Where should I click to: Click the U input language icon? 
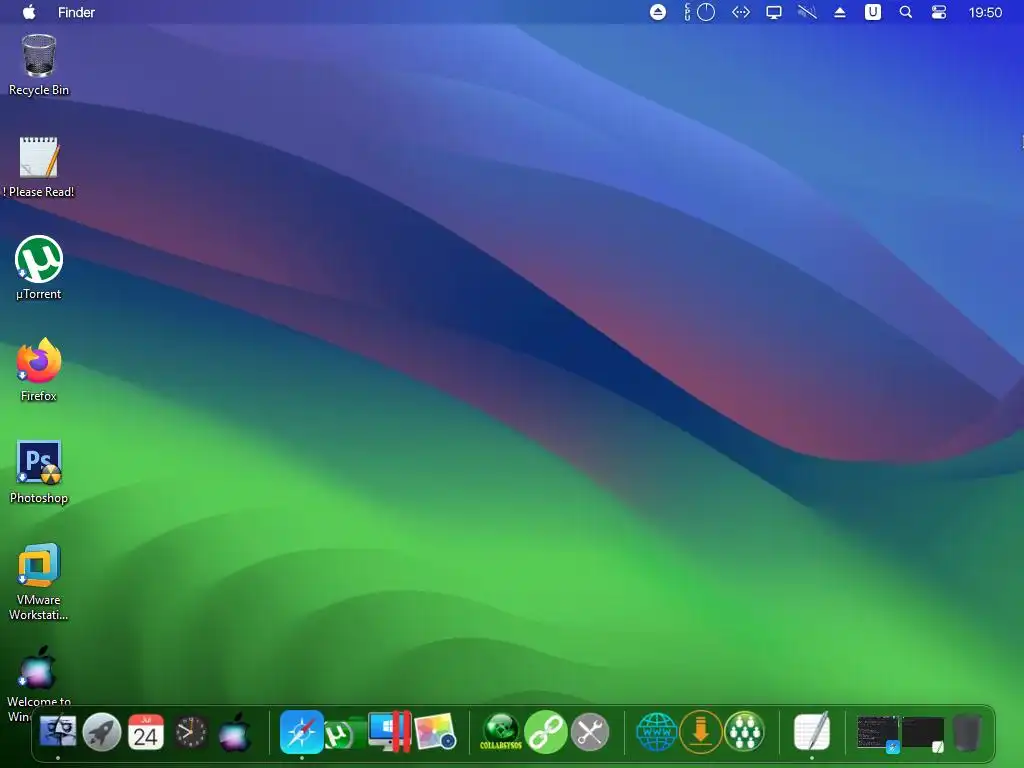coord(872,12)
